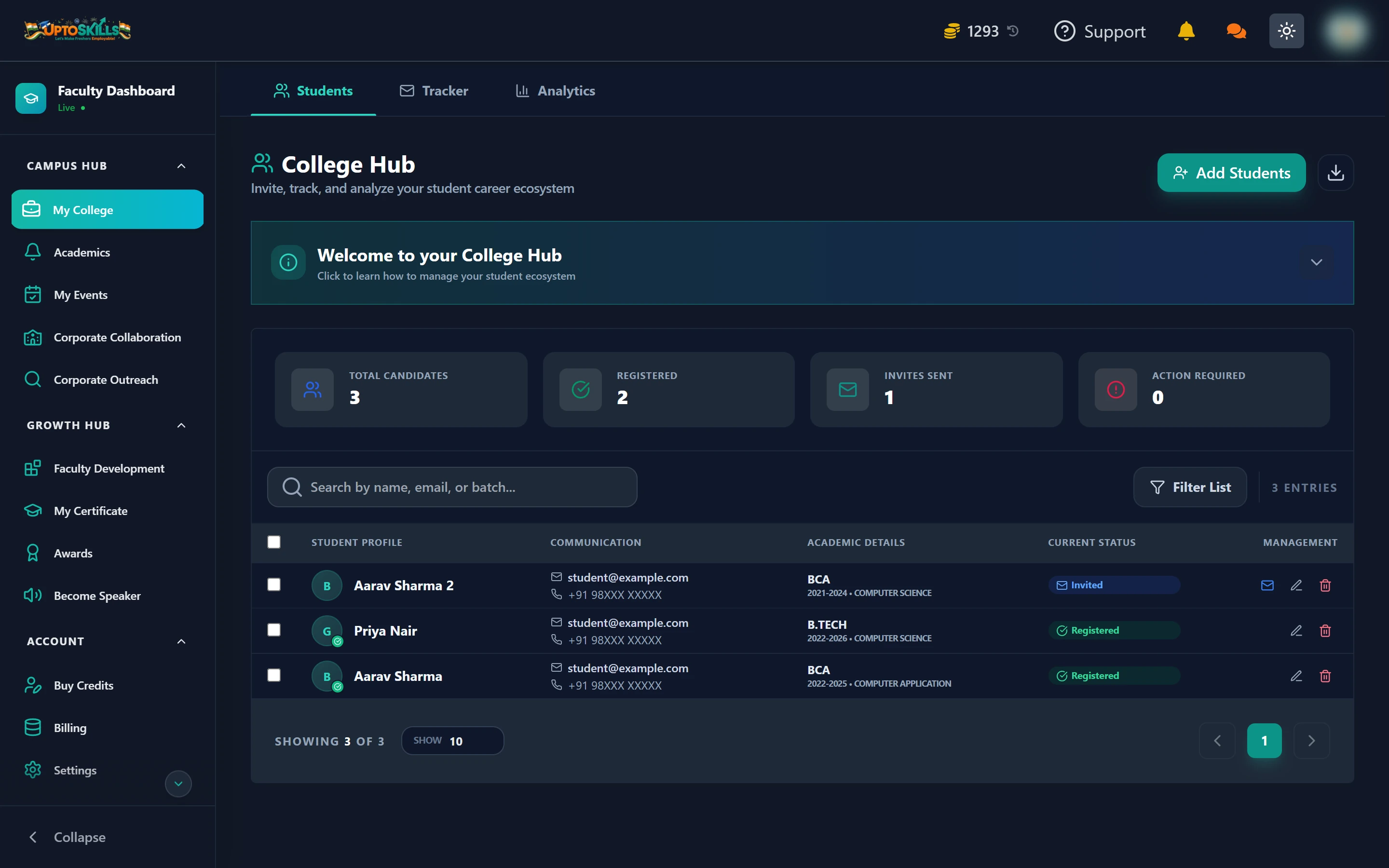Go to next page arrow
1389x868 pixels.
point(1311,741)
